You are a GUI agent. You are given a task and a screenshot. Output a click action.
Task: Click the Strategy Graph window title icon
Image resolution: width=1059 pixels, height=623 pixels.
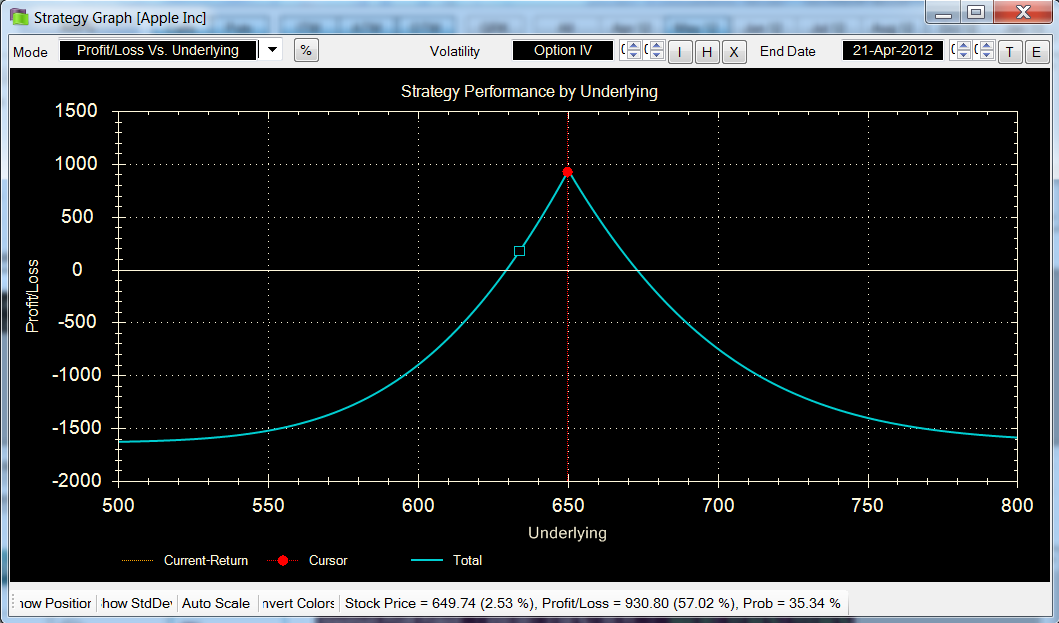tap(19, 17)
